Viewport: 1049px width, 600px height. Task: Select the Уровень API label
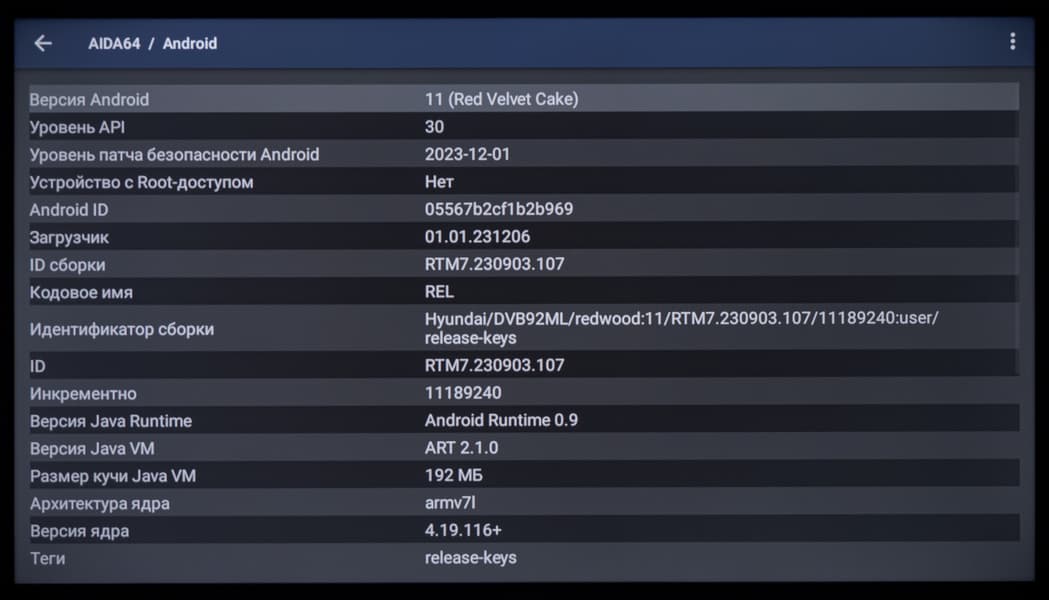pos(77,127)
